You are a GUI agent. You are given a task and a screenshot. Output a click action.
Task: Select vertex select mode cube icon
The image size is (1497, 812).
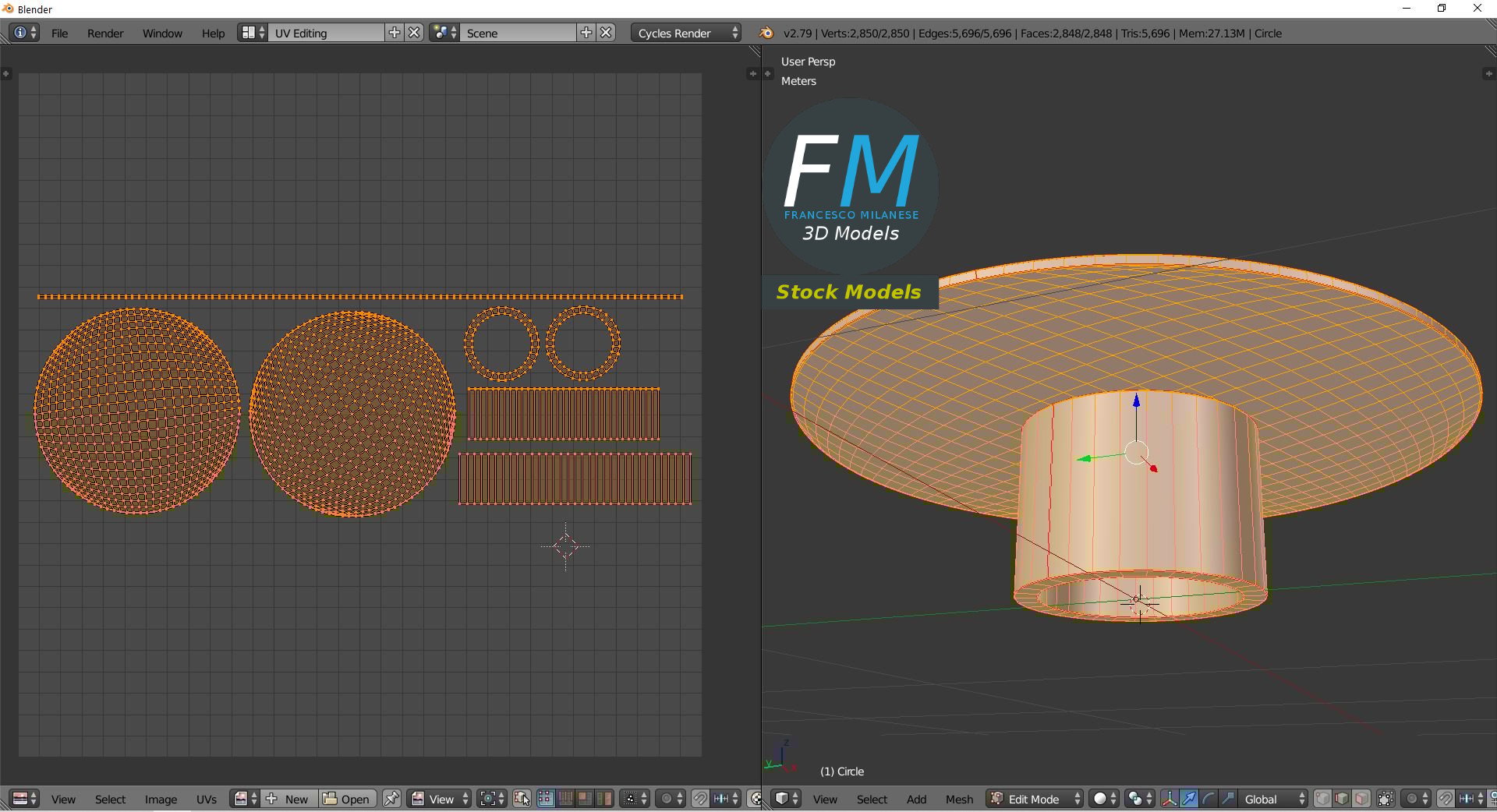(1323, 799)
